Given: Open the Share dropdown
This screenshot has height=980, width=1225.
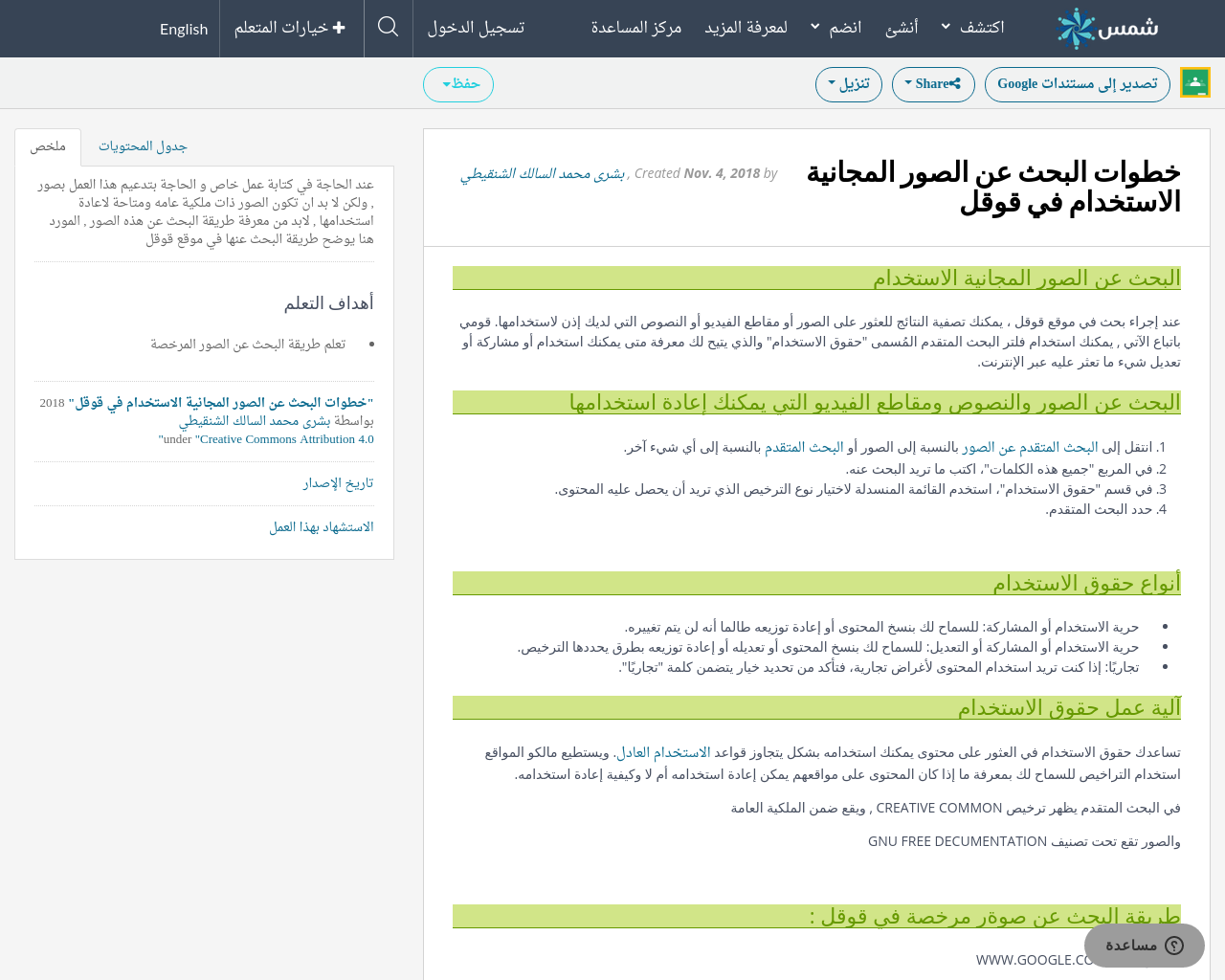Looking at the screenshot, I should pyautogui.click(x=933, y=84).
